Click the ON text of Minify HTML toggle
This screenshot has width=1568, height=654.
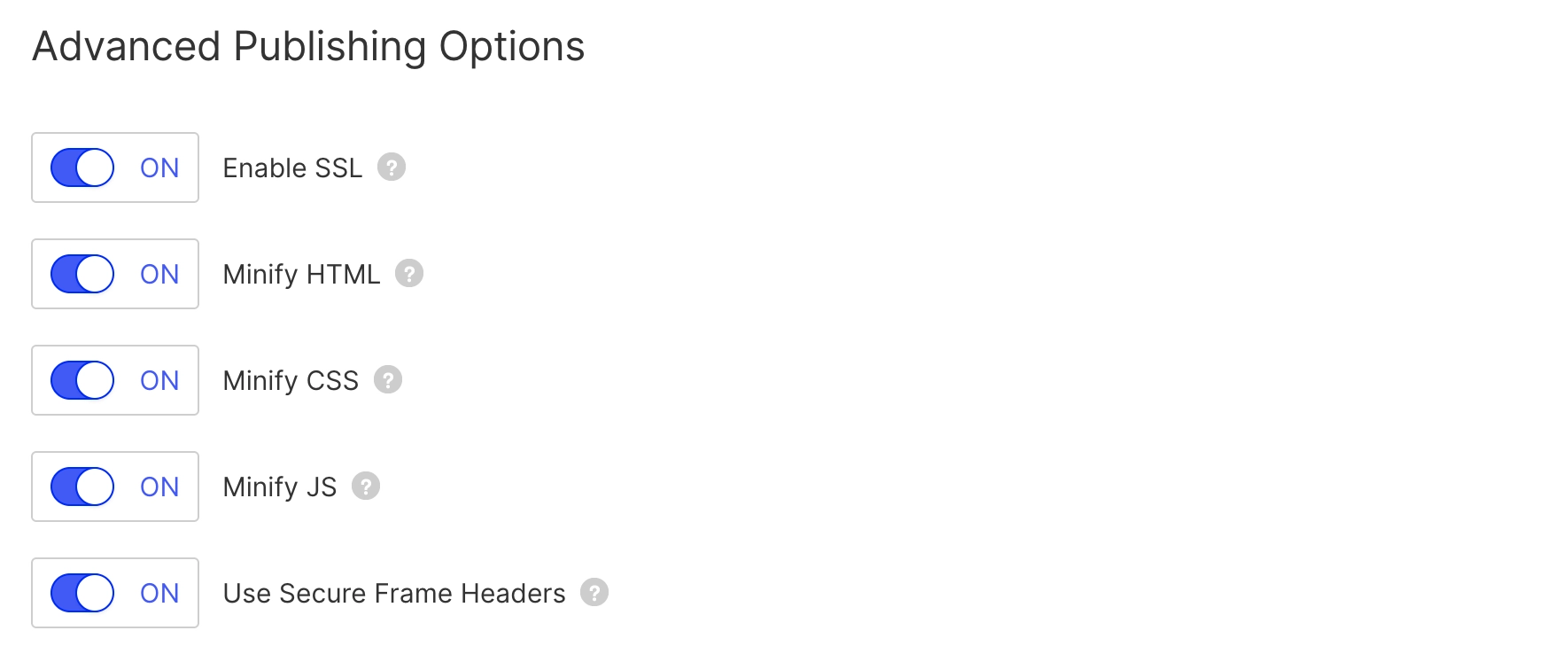(x=159, y=274)
